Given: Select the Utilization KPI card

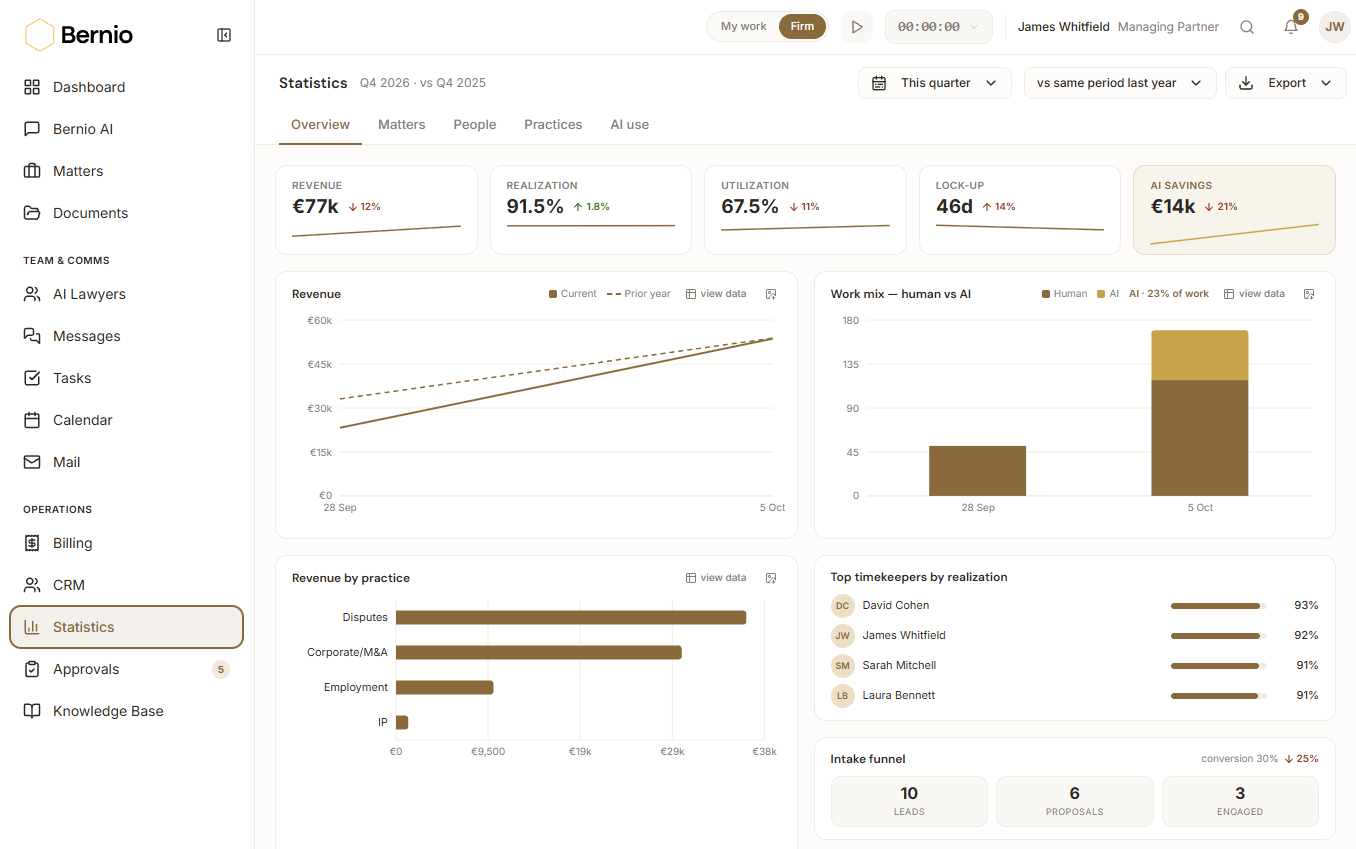Looking at the screenshot, I should pos(805,210).
